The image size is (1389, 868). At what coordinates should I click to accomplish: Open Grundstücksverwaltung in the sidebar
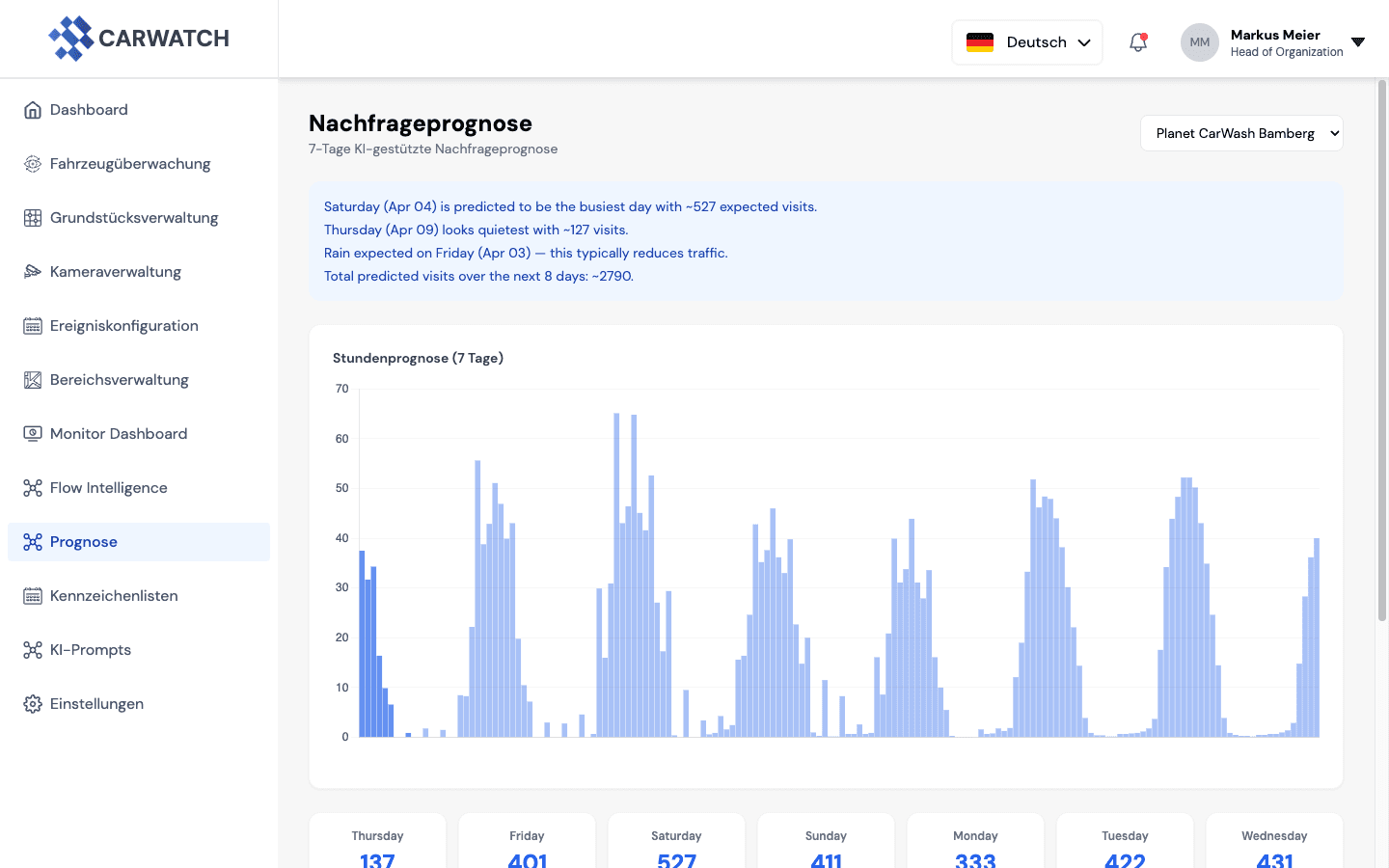[x=134, y=218]
